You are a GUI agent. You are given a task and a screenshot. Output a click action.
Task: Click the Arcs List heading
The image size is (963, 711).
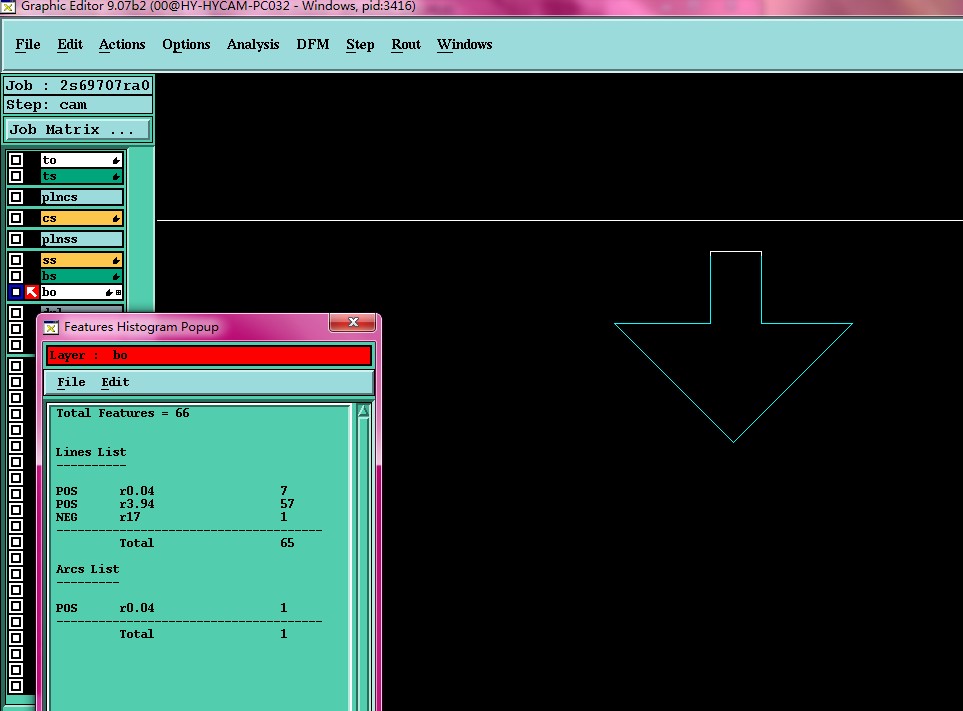point(88,569)
